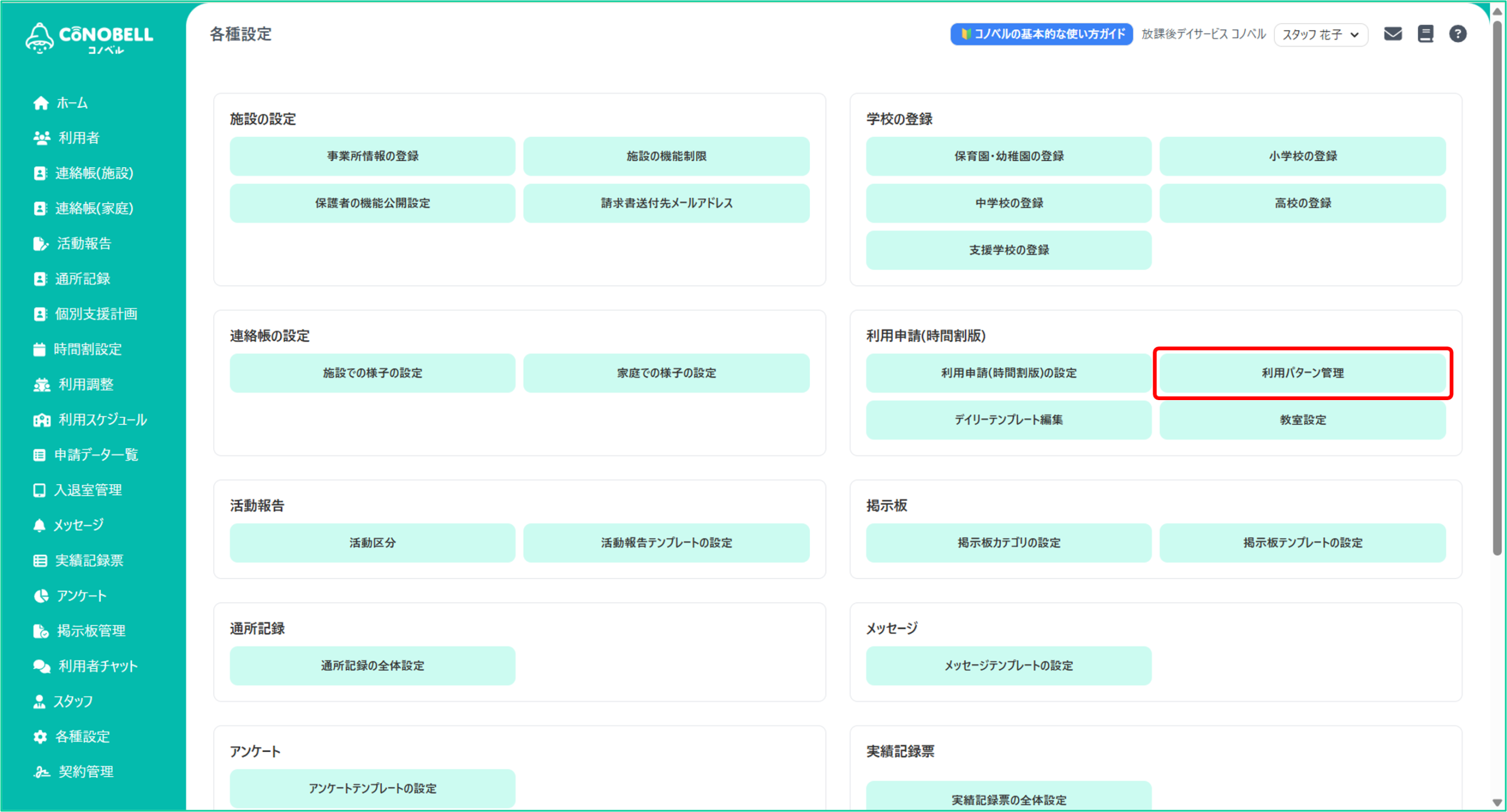Screen dimensions: 1507x812
Task: Go to 実績記録票 in the sidebar
Action: pyautogui.click(x=89, y=561)
